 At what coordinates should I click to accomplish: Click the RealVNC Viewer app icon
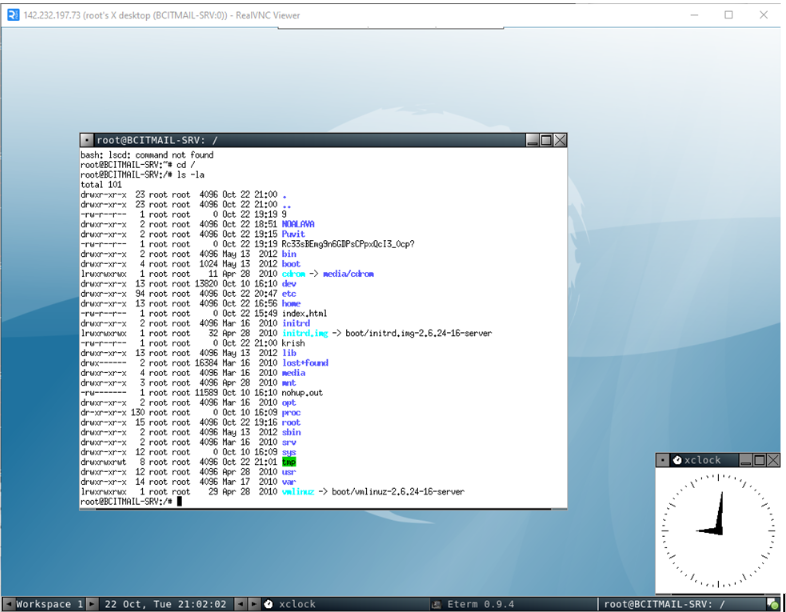pos(11,15)
